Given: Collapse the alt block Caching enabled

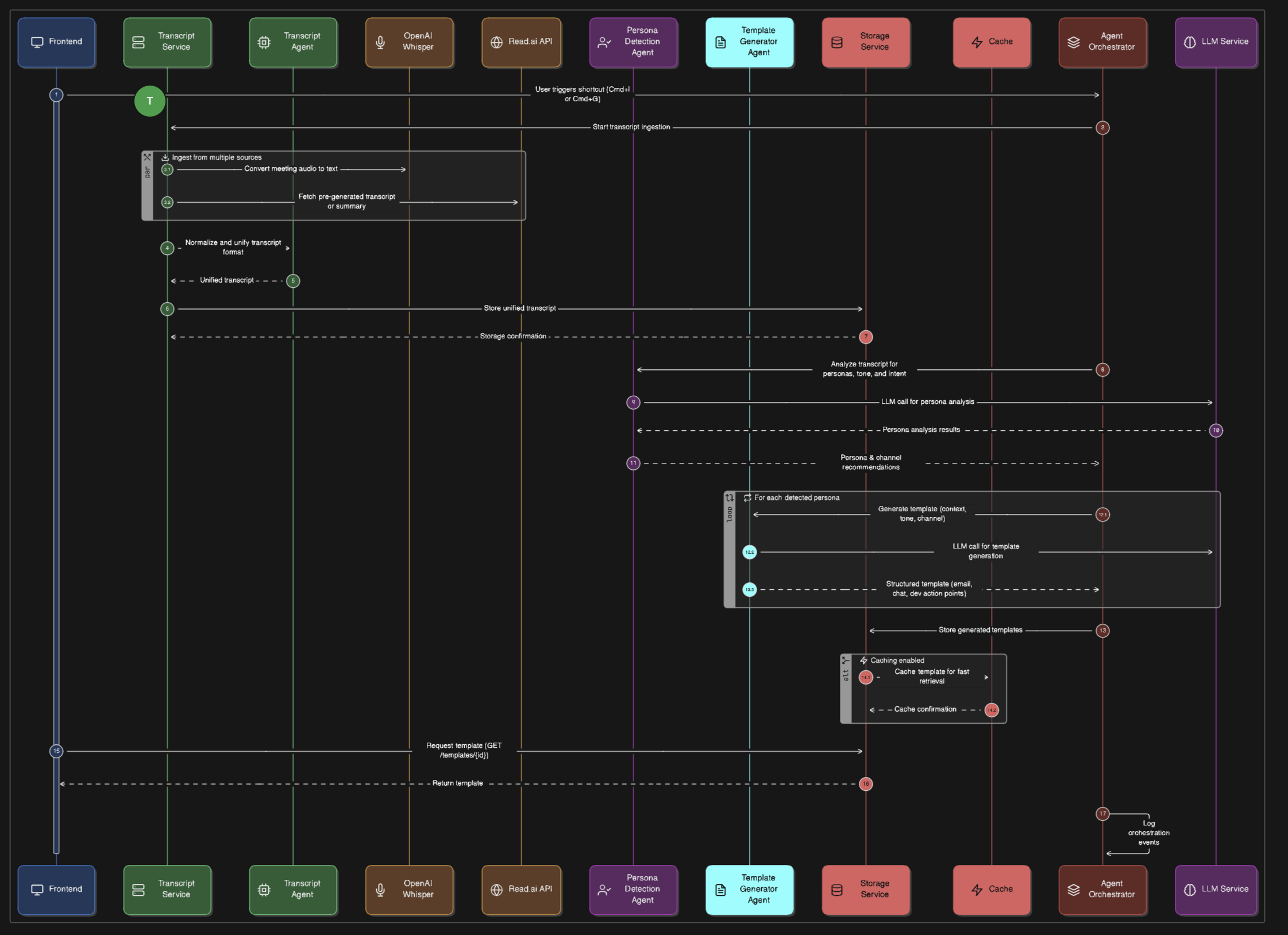Looking at the screenshot, I should (846, 660).
